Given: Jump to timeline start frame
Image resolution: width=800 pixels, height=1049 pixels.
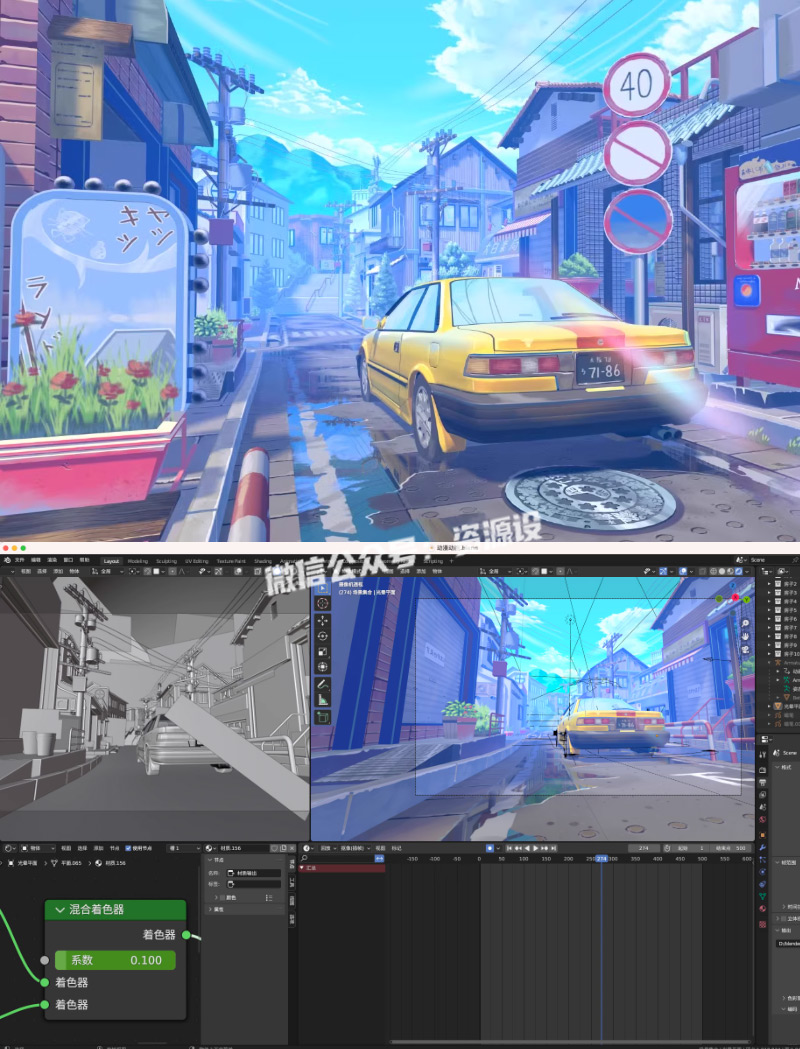Looking at the screenshot, I should (509, 848).
